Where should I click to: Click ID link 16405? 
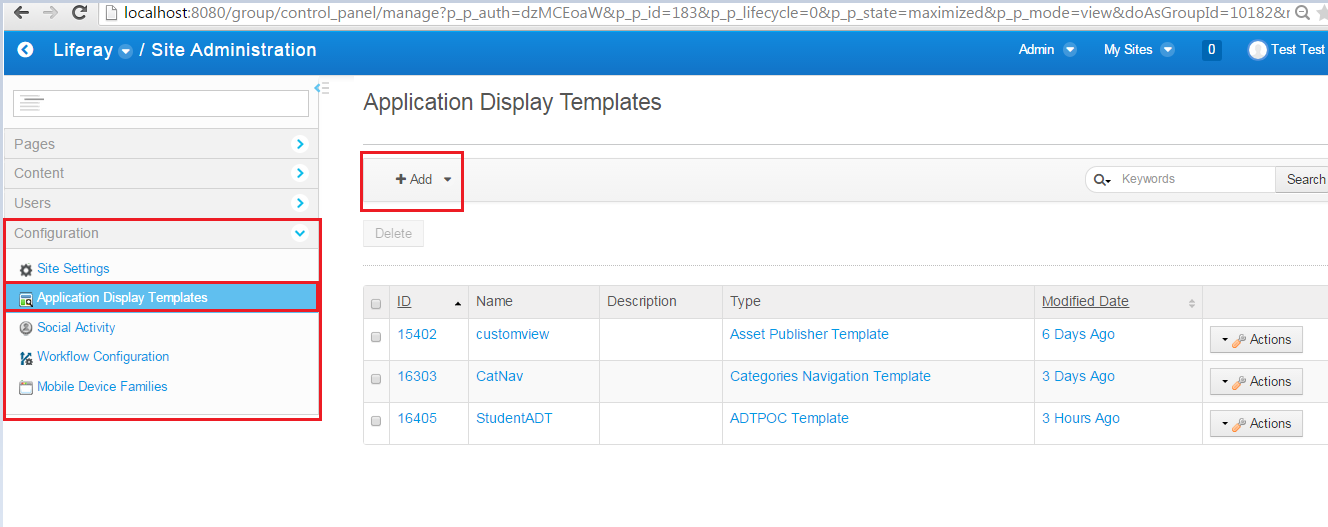point(417,419)
